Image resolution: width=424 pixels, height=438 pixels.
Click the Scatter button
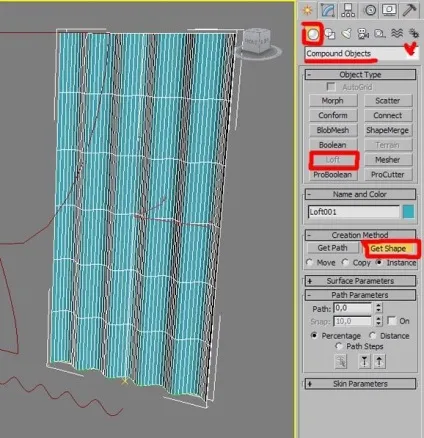click(388, 101)
